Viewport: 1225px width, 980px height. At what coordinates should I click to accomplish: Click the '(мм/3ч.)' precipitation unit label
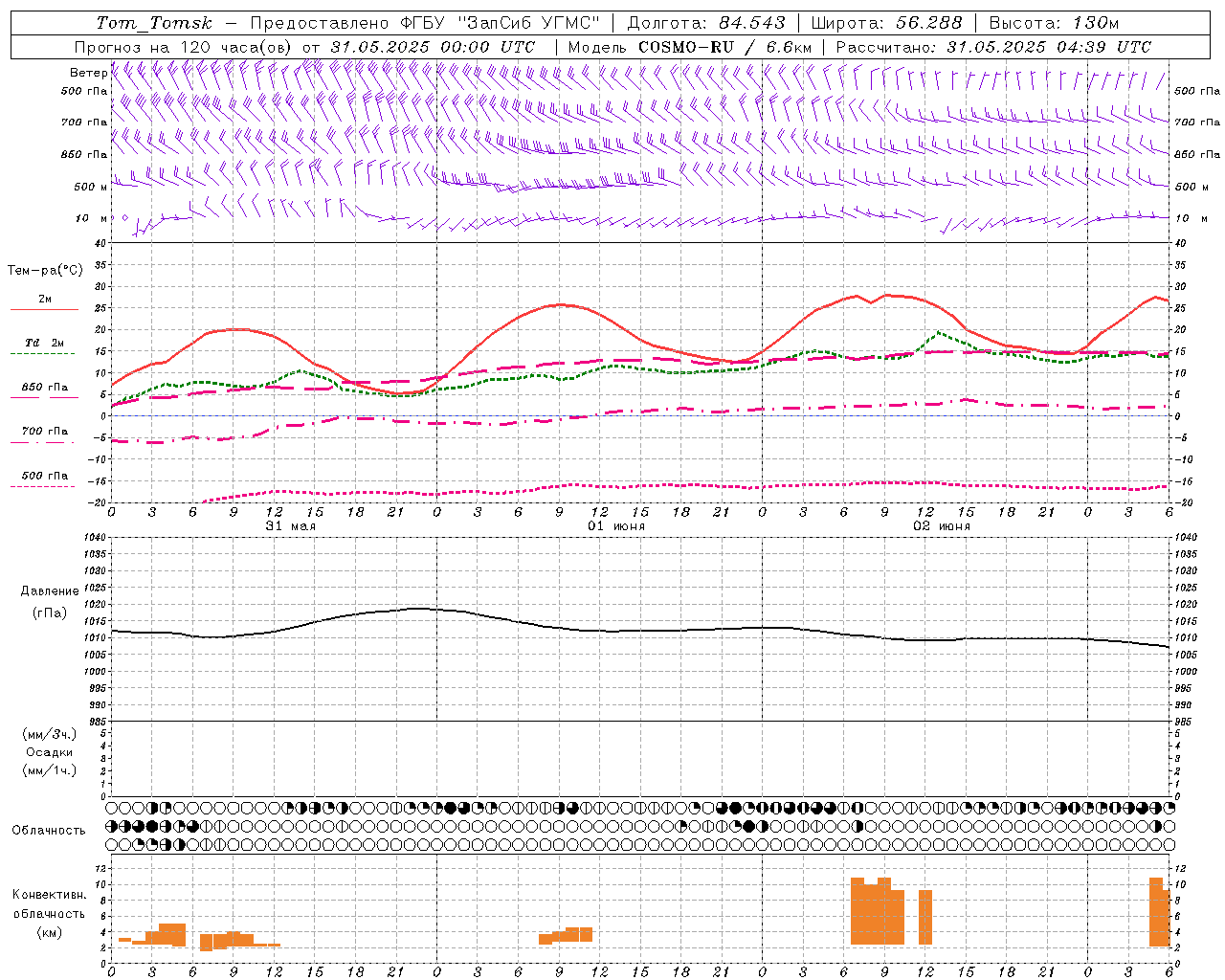50,734
